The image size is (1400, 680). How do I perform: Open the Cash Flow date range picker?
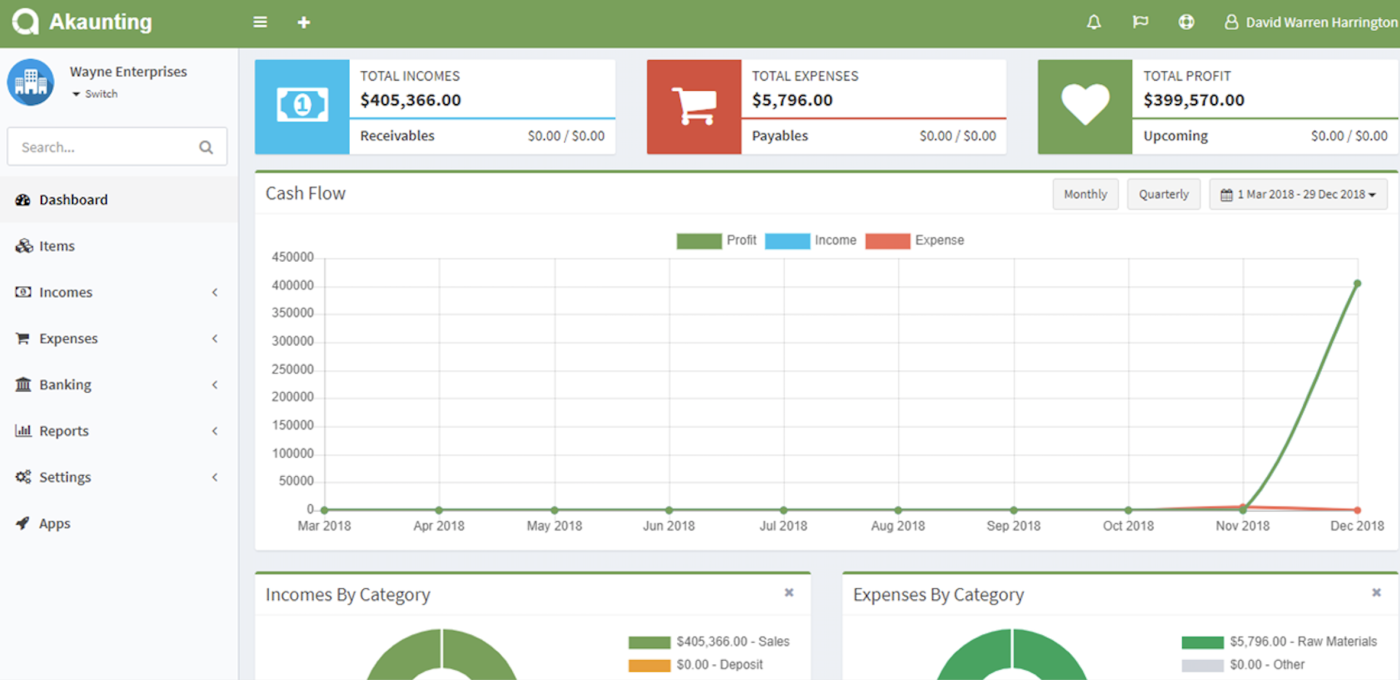coord(1297,194)
